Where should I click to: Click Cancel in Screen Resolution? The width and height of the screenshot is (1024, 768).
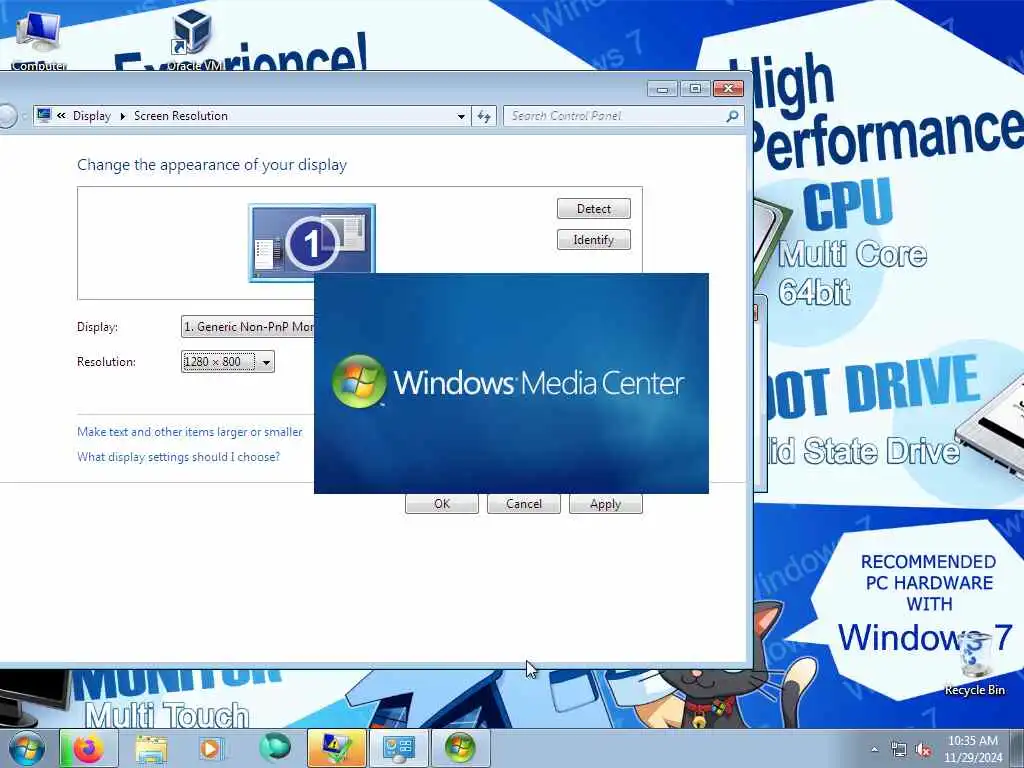tap(524, 504)
